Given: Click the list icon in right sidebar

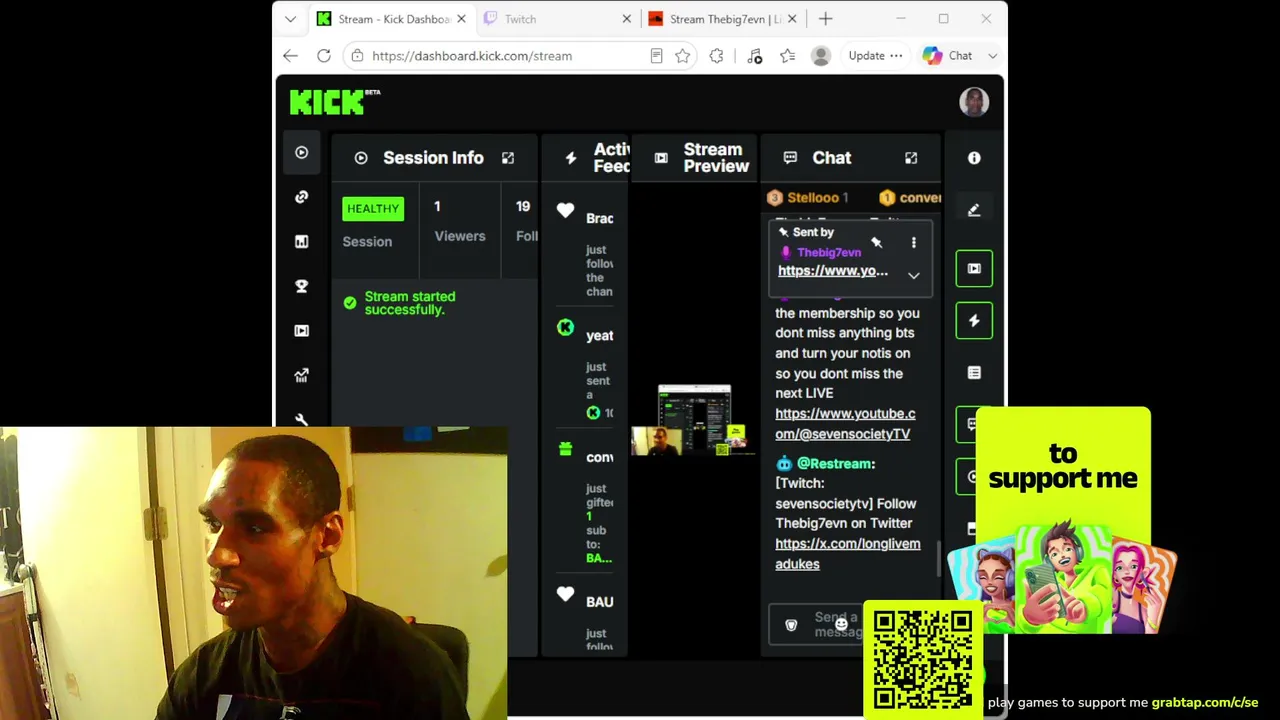Looking at the screenshot, I should [974, 372].
